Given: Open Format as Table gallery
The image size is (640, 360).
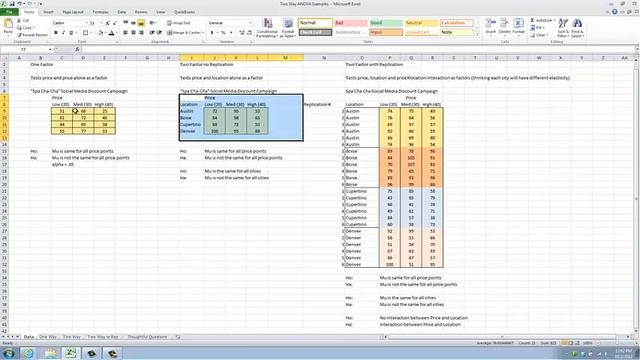Looking at the screenshot, I should pyautogui.click(x=287, y=28).
